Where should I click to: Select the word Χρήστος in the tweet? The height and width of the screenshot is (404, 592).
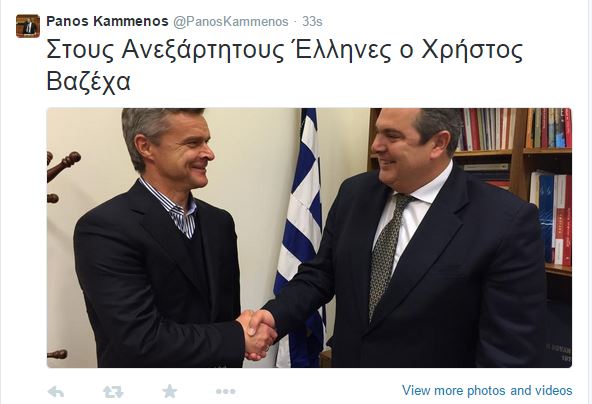(x=472, y=50)
